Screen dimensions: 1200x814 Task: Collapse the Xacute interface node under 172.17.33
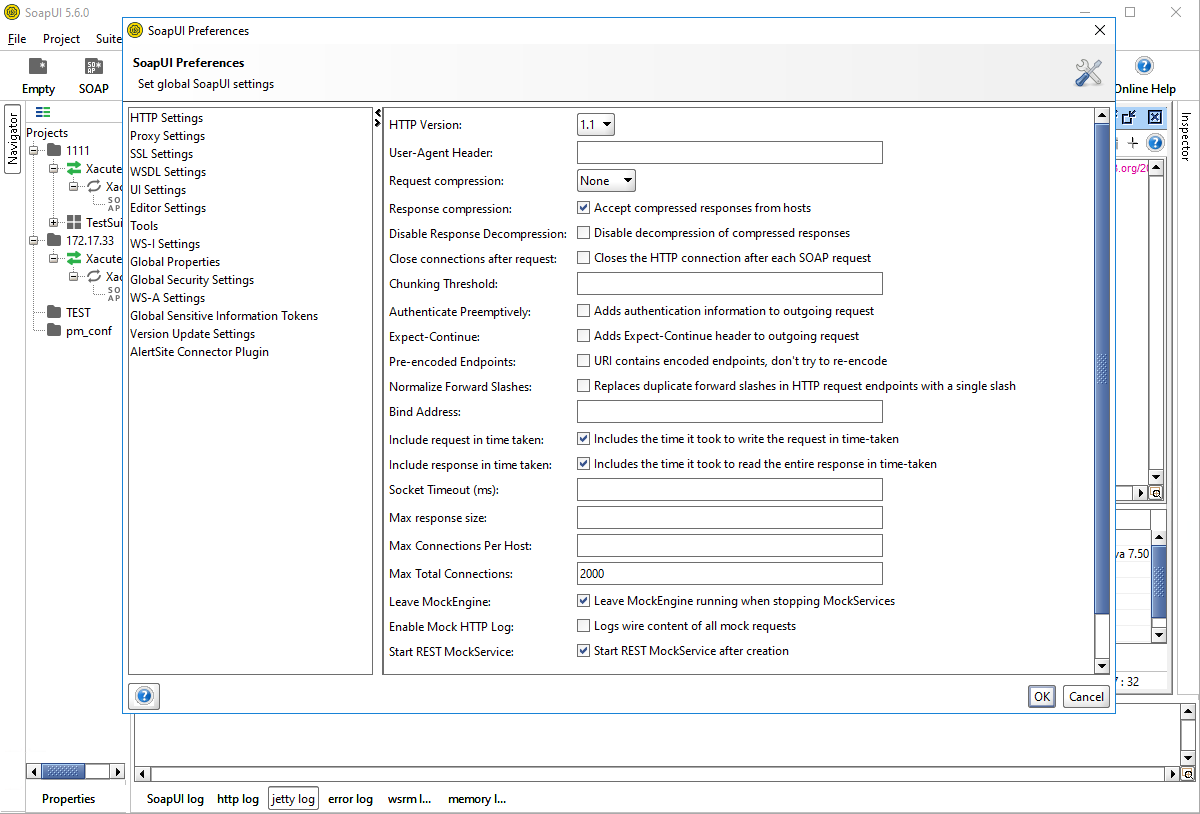coord(55,258)
